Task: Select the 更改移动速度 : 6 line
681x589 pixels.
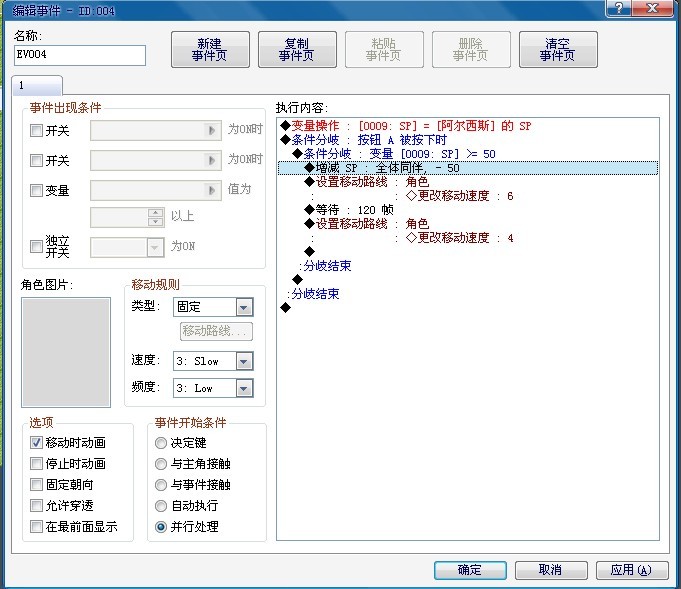Action: tap(468, 196)
